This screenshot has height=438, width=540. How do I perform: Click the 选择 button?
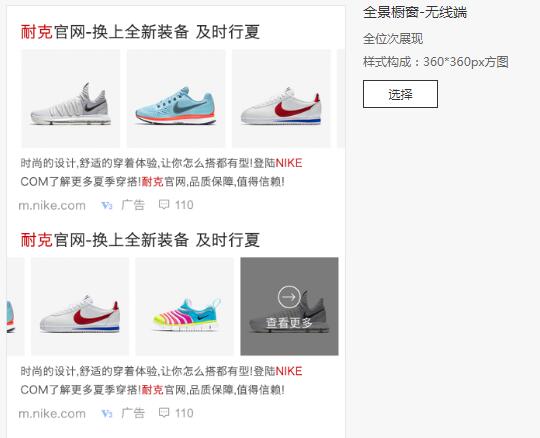[x=400, y=94]
